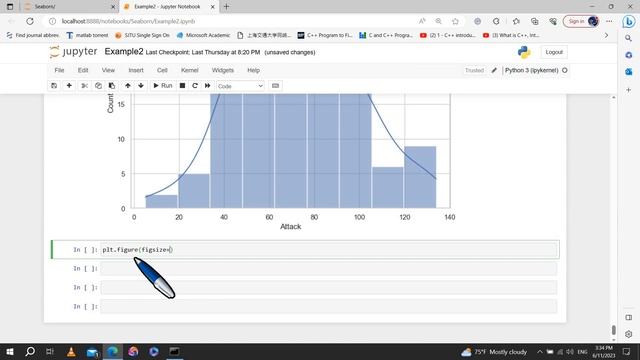The image size is (640, 360).
Task: Open the Bing sidebar button
Action: tap(629, 22)
